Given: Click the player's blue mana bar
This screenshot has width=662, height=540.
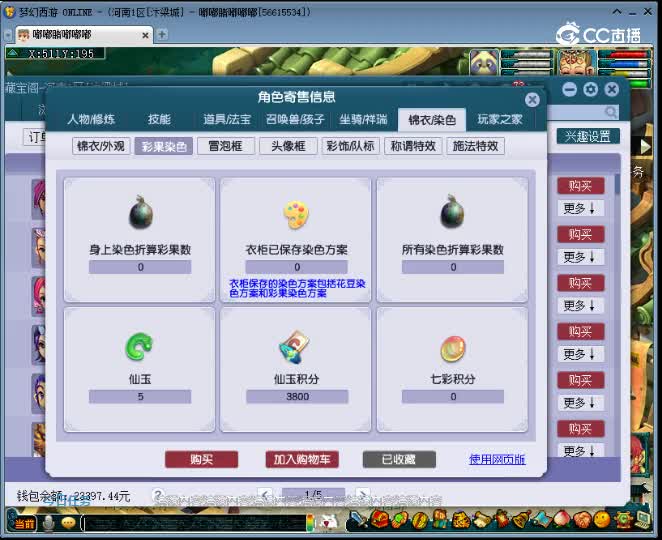Looking at the screenshot, I should (624, 64).
